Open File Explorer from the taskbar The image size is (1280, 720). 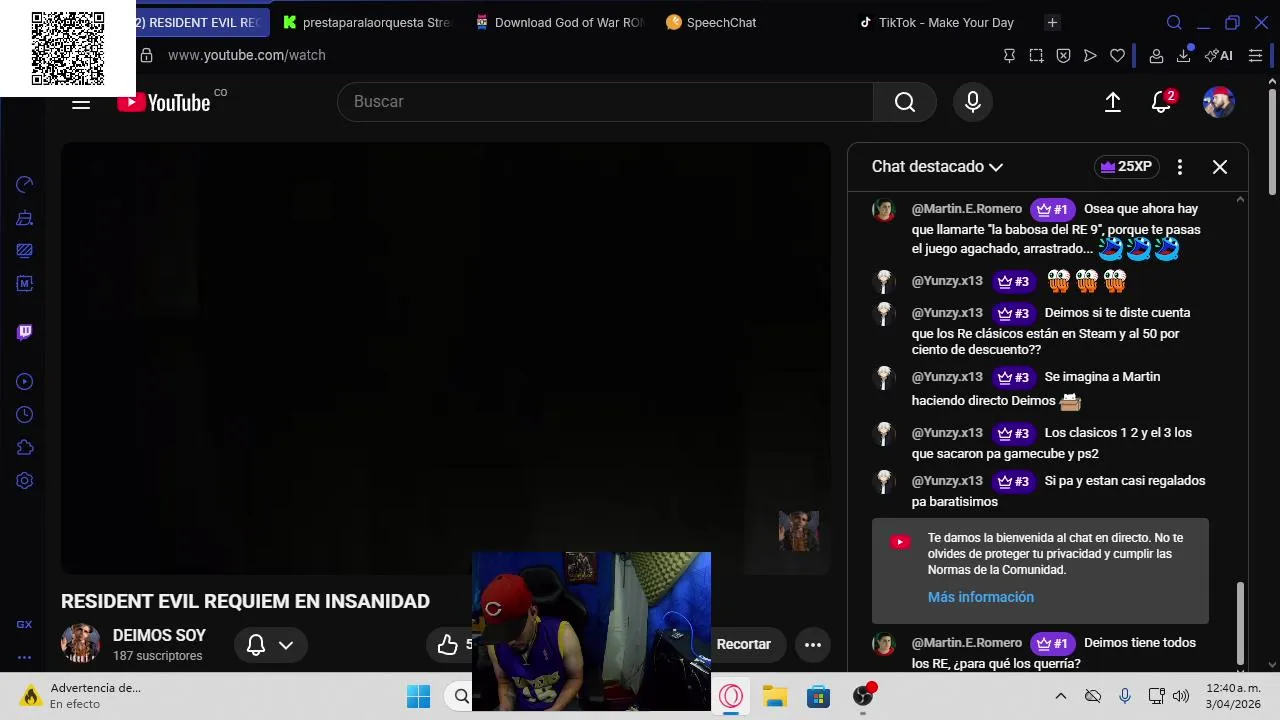tap(775, 696)
